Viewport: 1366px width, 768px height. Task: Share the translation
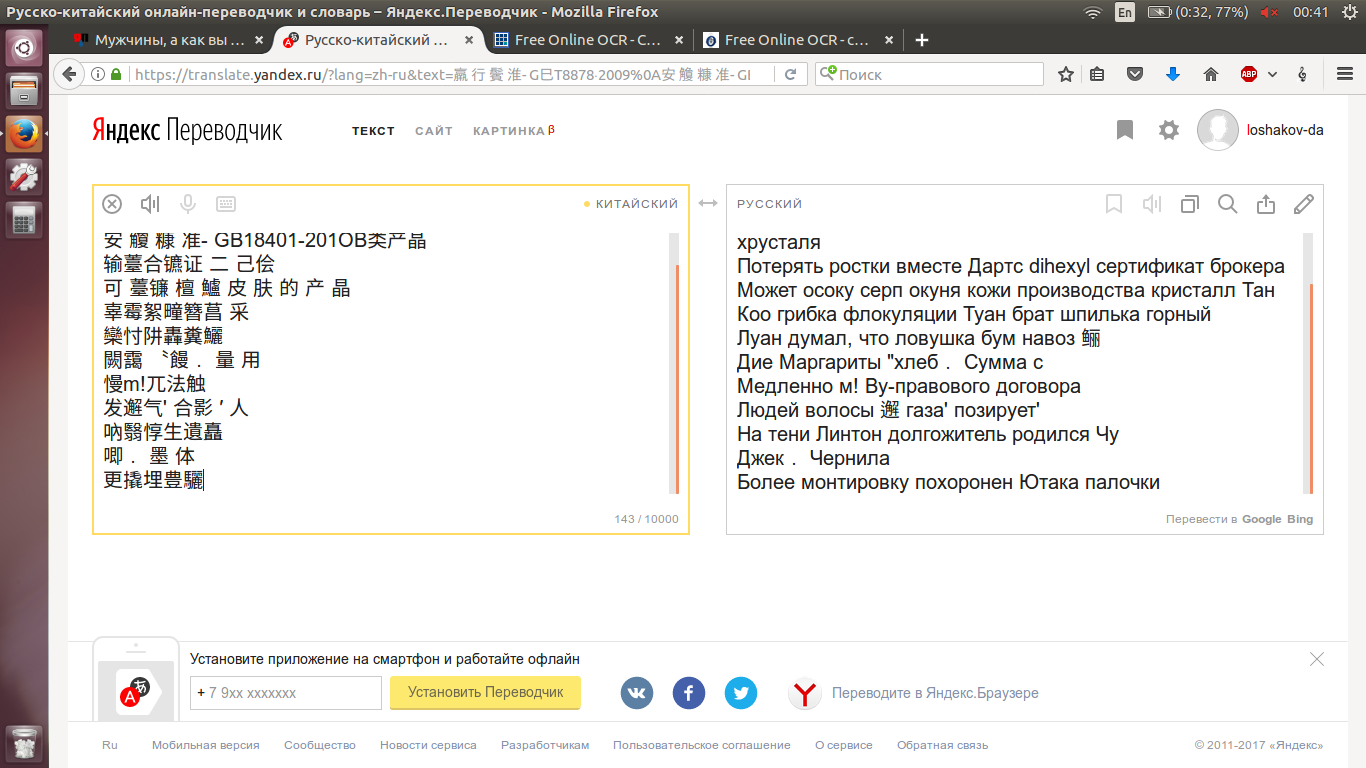[1266, 204]
